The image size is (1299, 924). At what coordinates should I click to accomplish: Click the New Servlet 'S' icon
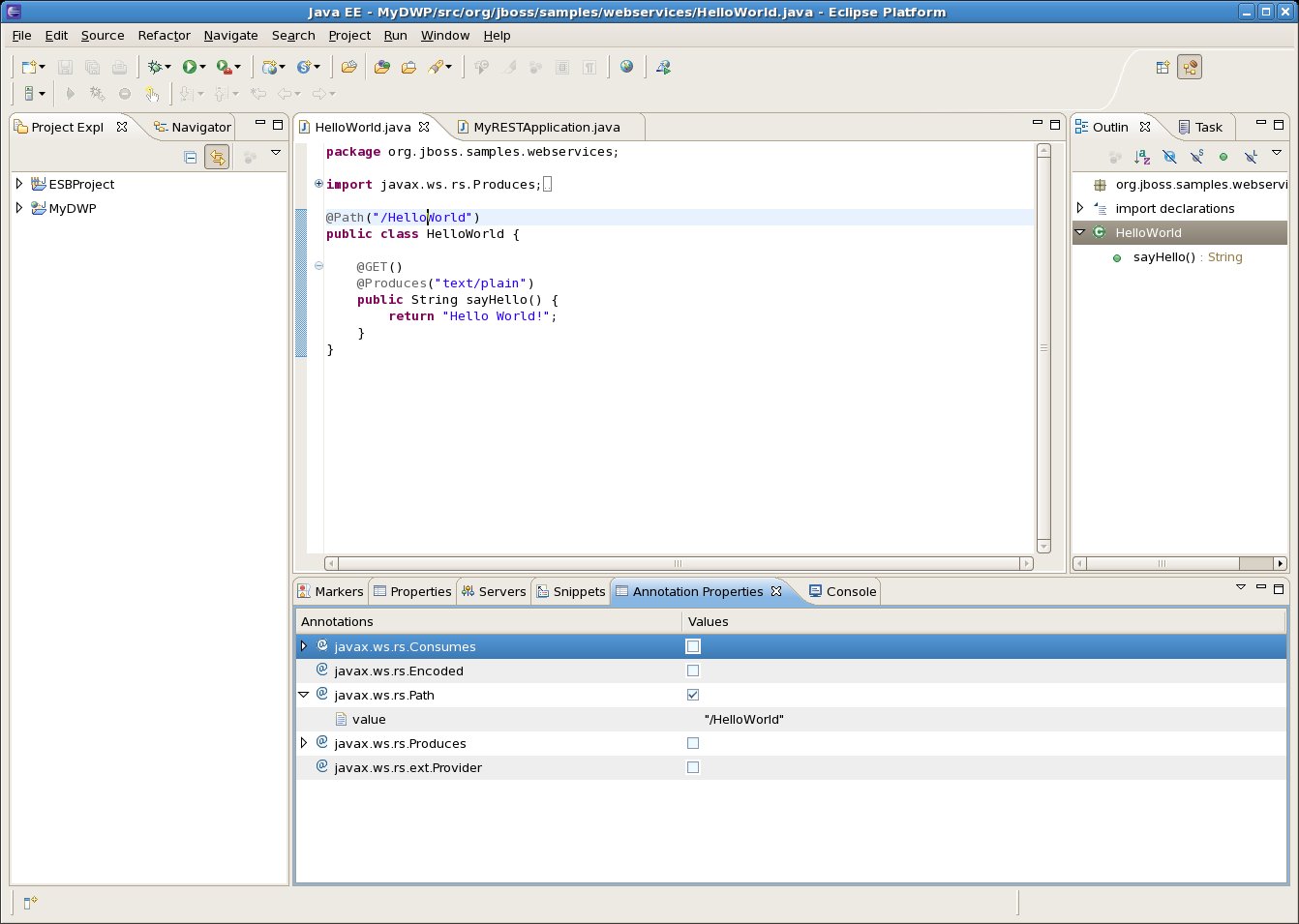(304, 67)
